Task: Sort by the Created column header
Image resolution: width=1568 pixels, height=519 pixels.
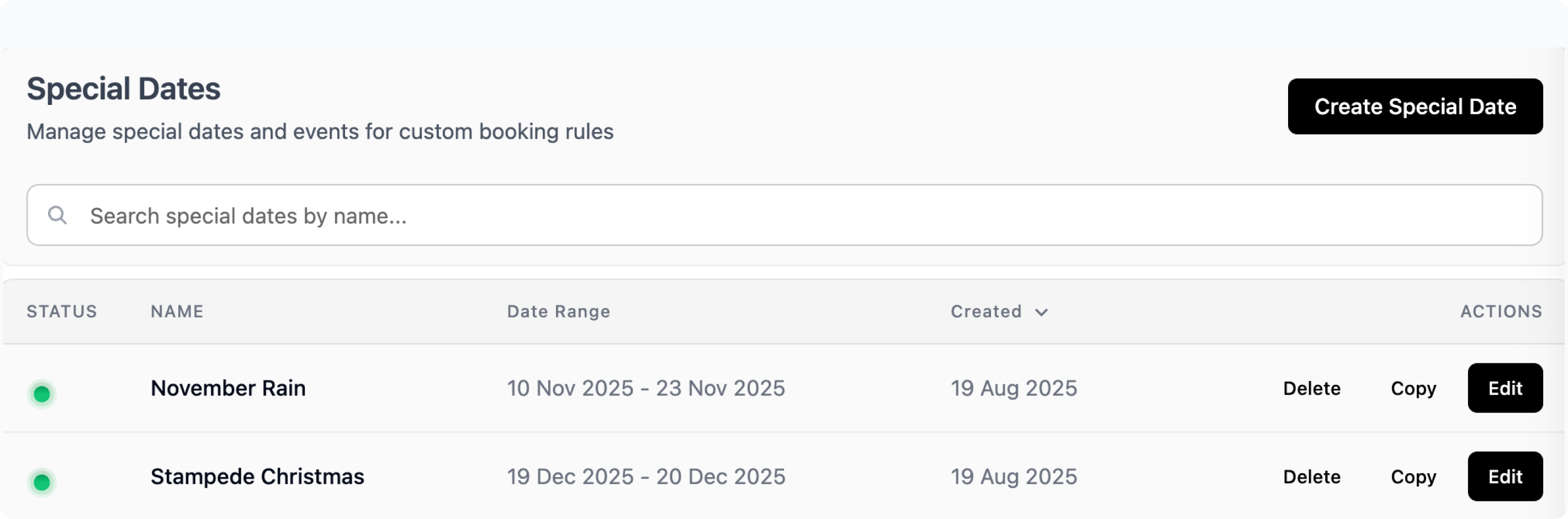Action: (x=986, y=311)
